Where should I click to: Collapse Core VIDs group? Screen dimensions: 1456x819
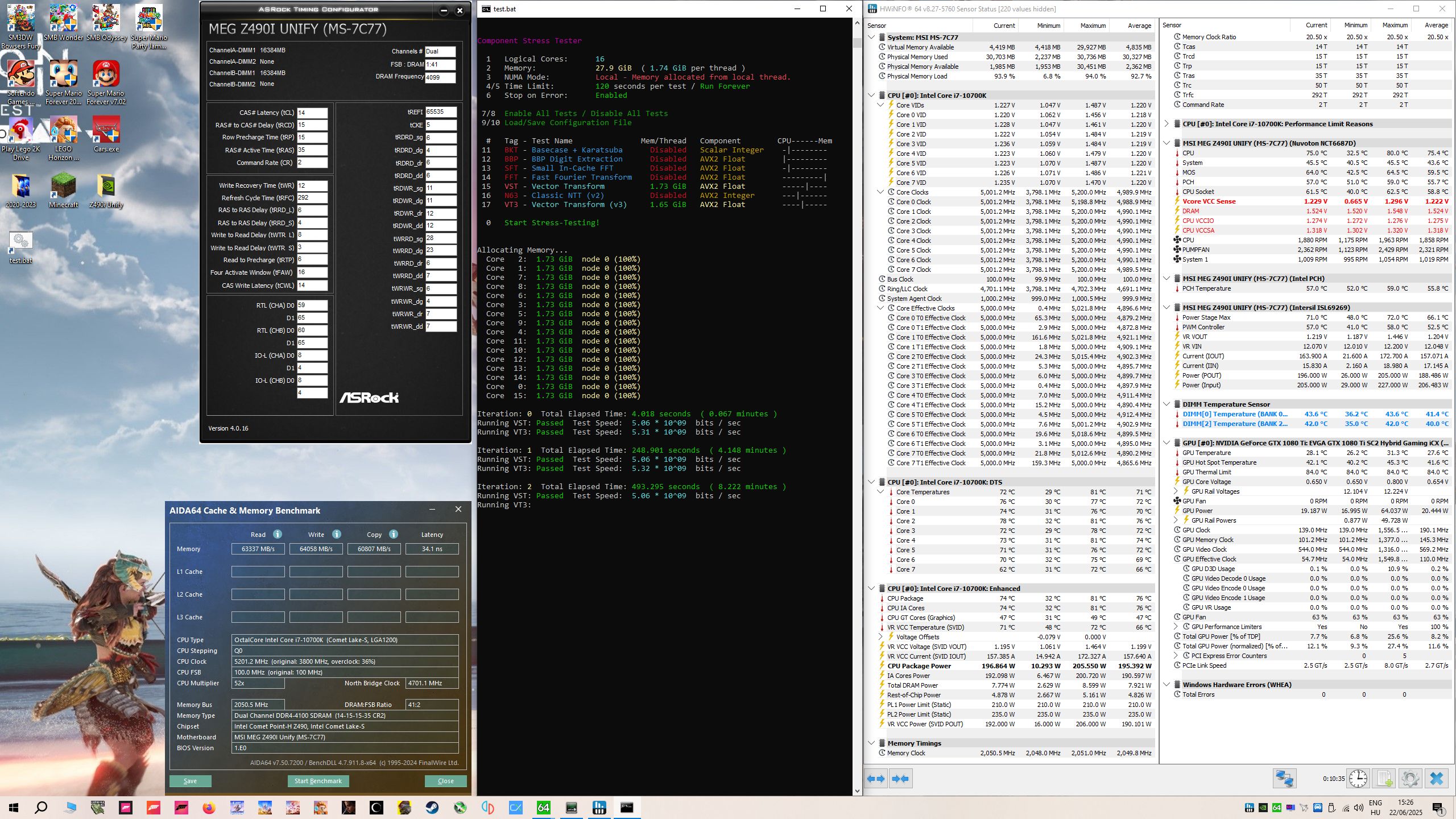tap(880, 105)
